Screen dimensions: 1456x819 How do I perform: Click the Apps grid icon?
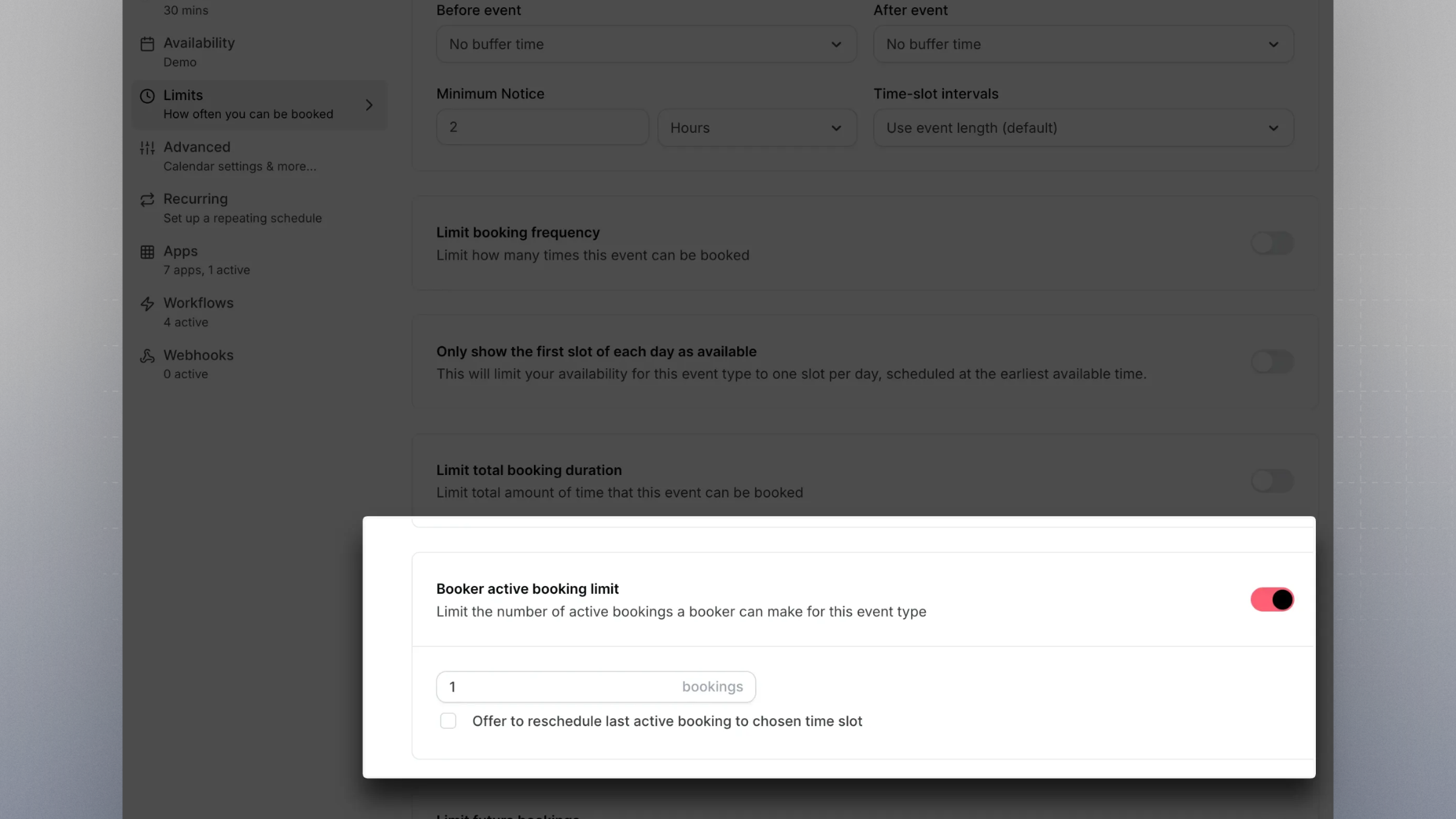coord(147,252)
